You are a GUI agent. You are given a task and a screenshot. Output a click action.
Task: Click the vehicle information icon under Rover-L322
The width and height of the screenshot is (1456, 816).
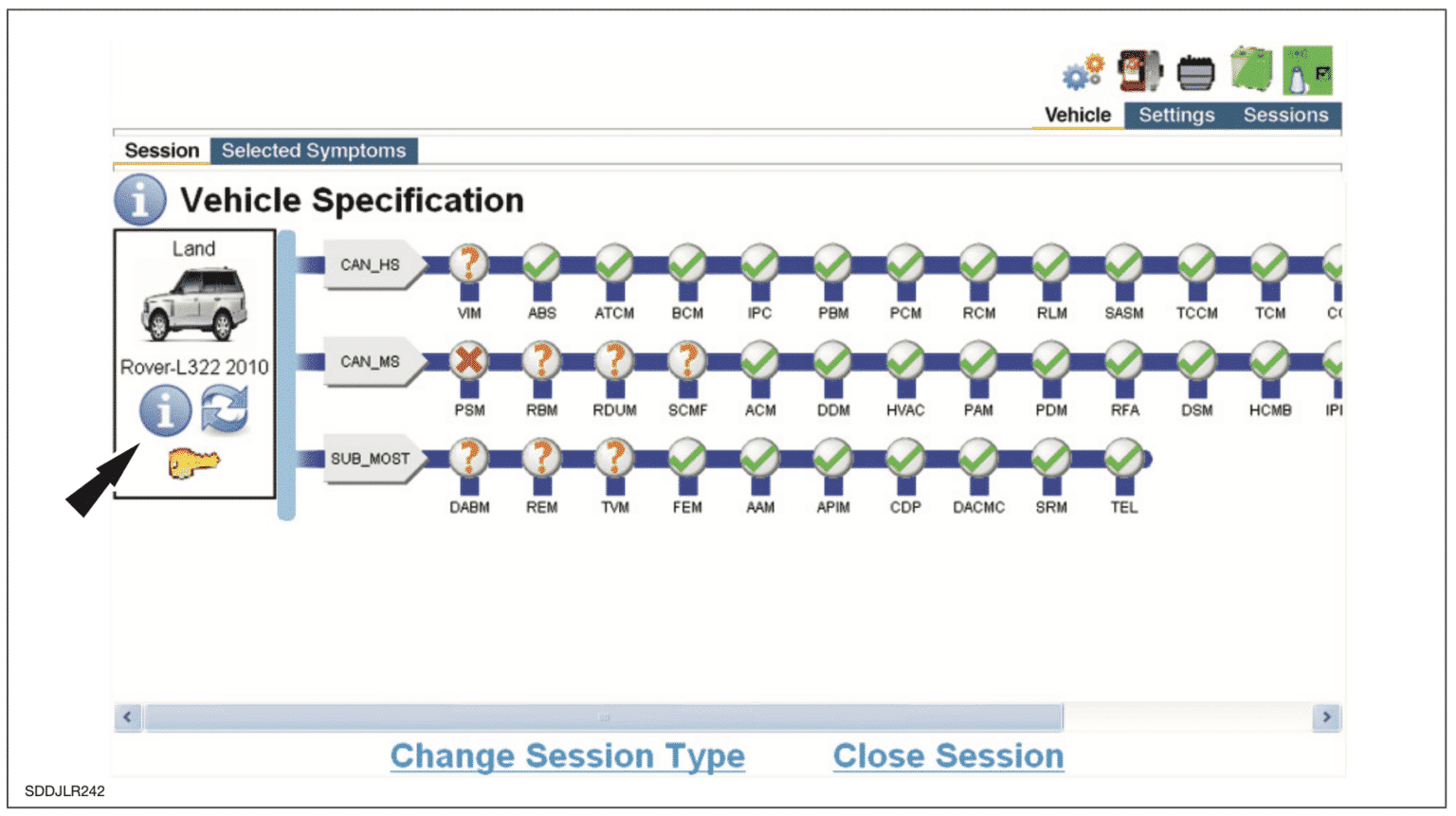click(165, 411)
